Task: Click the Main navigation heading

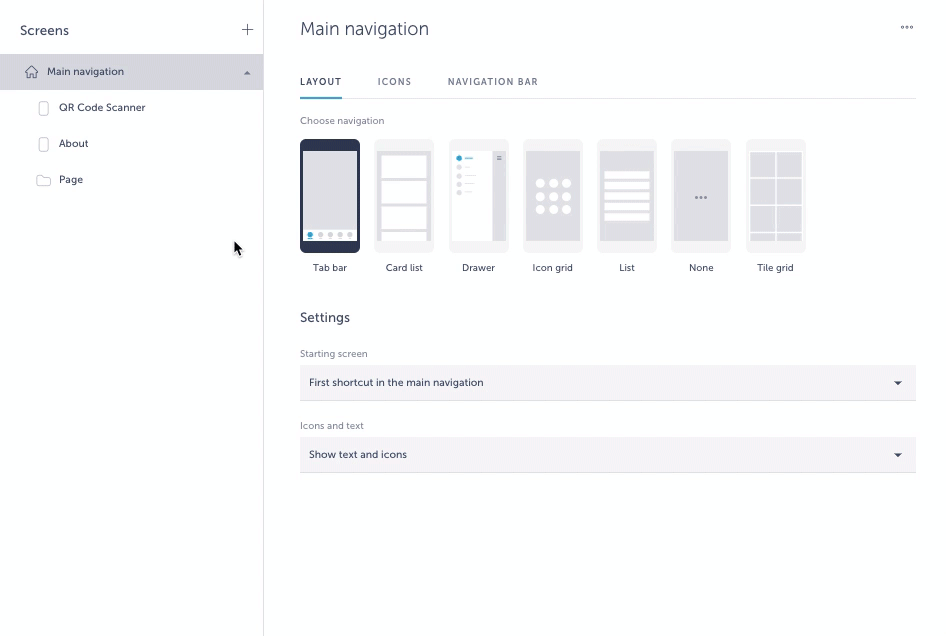Action: tap(364, 29)
